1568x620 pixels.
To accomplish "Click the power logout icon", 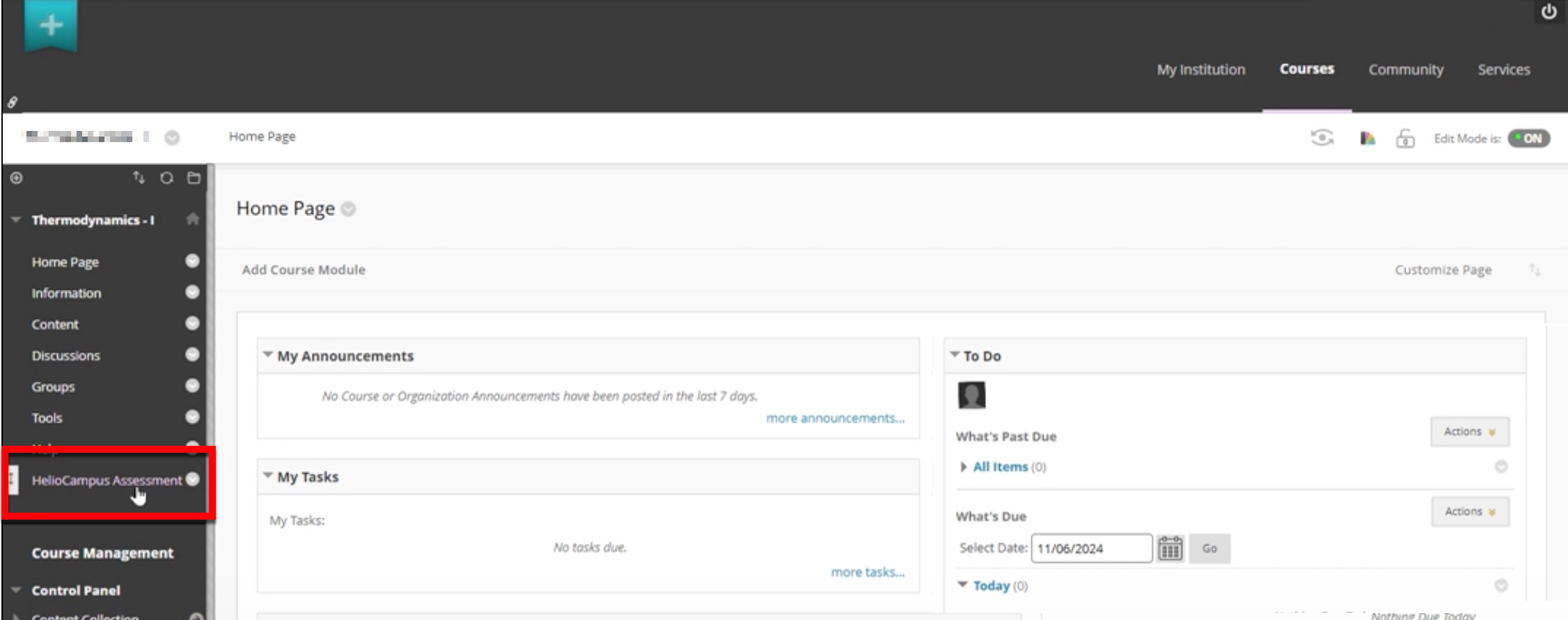I will (x=1549, y=13).
